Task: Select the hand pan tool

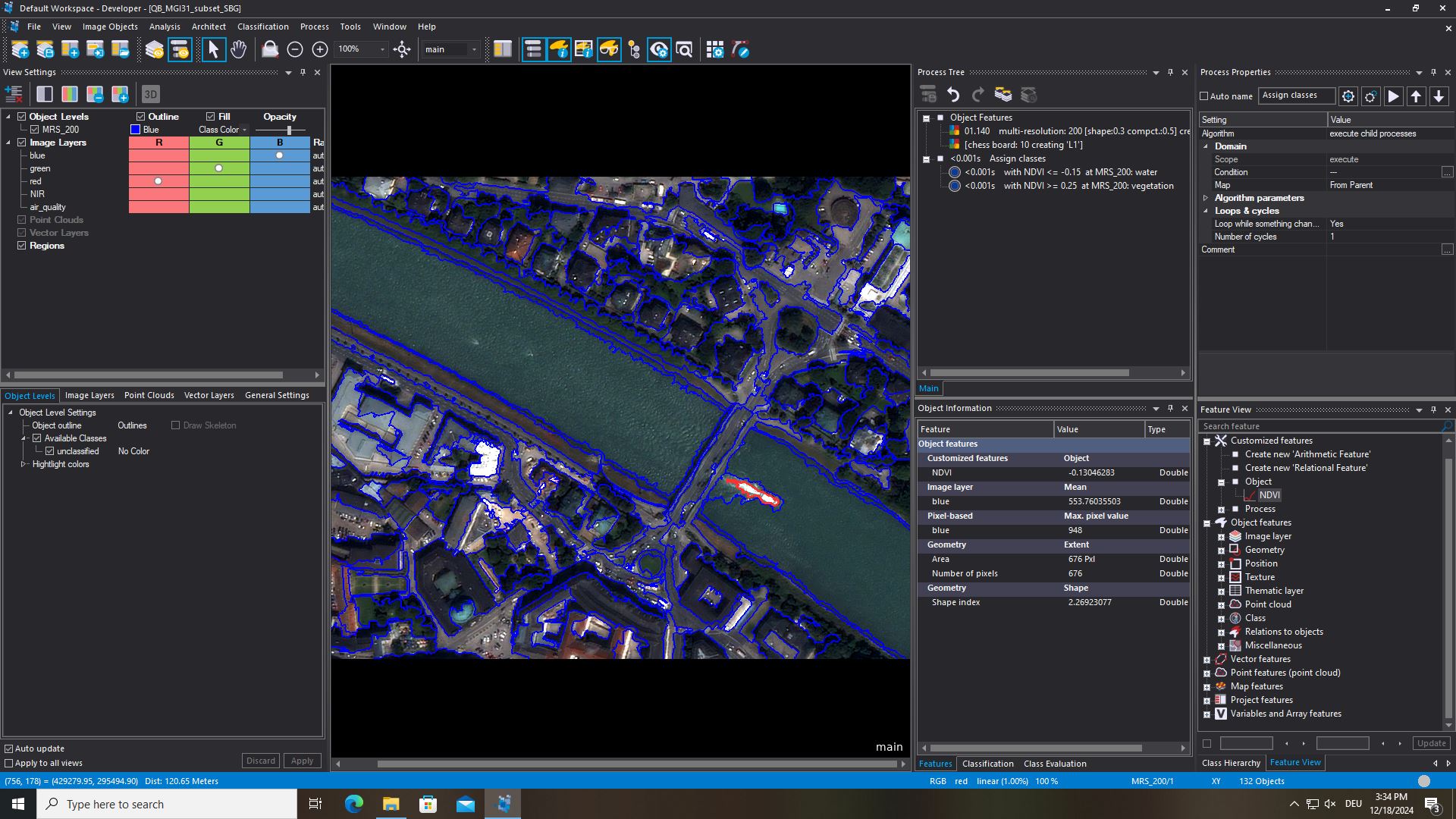Action: (x=238, y=50)
